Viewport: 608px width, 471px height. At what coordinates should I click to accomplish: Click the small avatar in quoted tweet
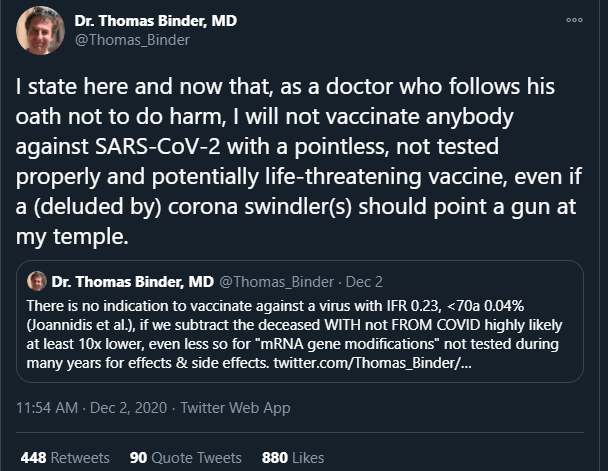tap(37, 281)
